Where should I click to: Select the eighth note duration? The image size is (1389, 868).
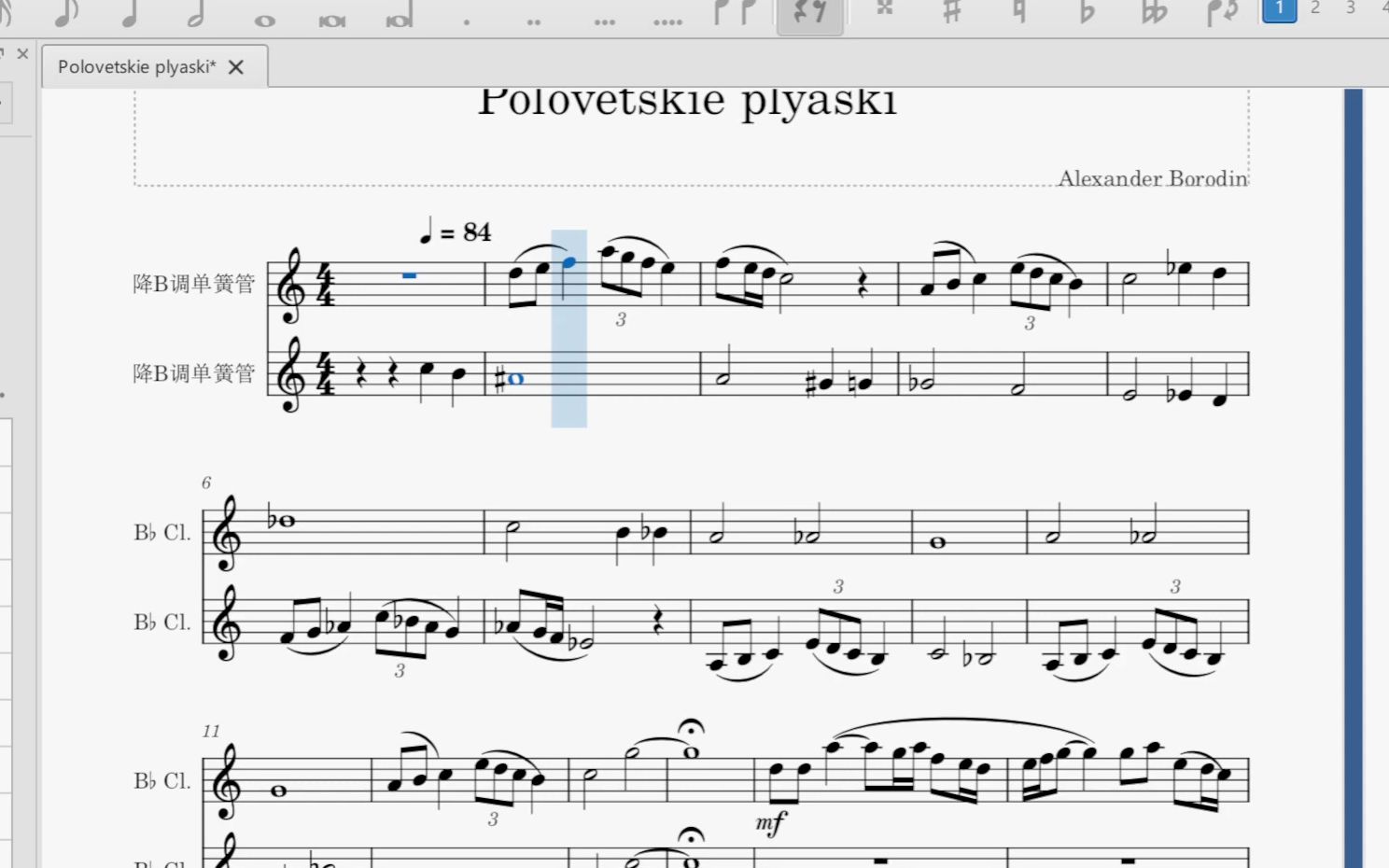[65, 13]
